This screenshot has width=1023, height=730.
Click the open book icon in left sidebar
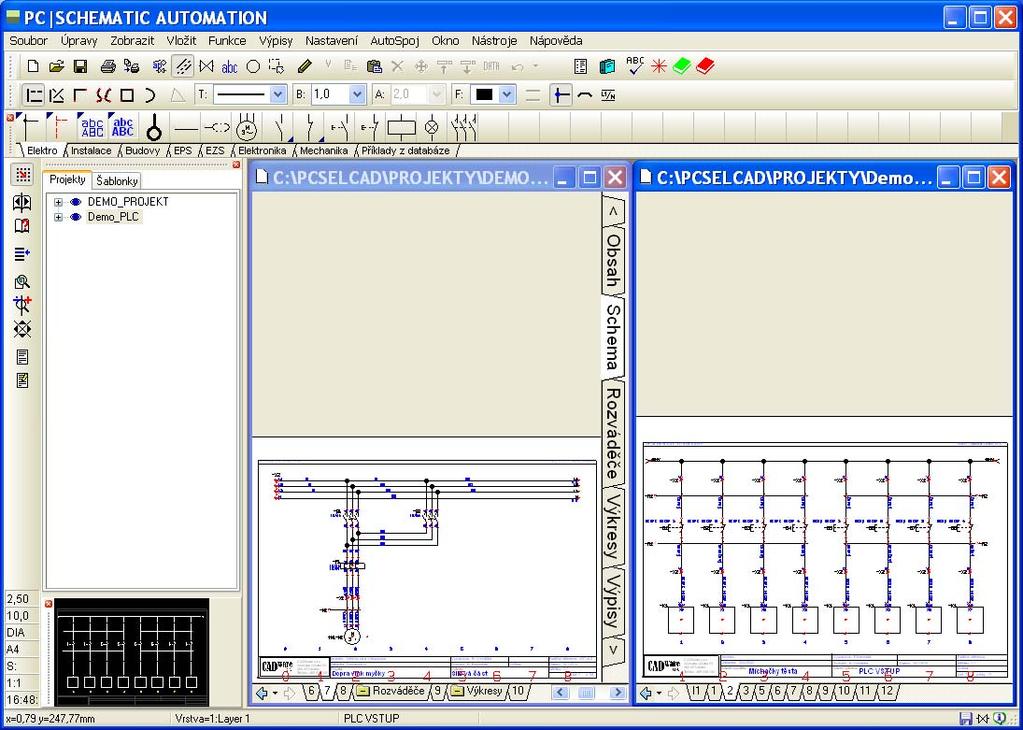tap(22, 226)
